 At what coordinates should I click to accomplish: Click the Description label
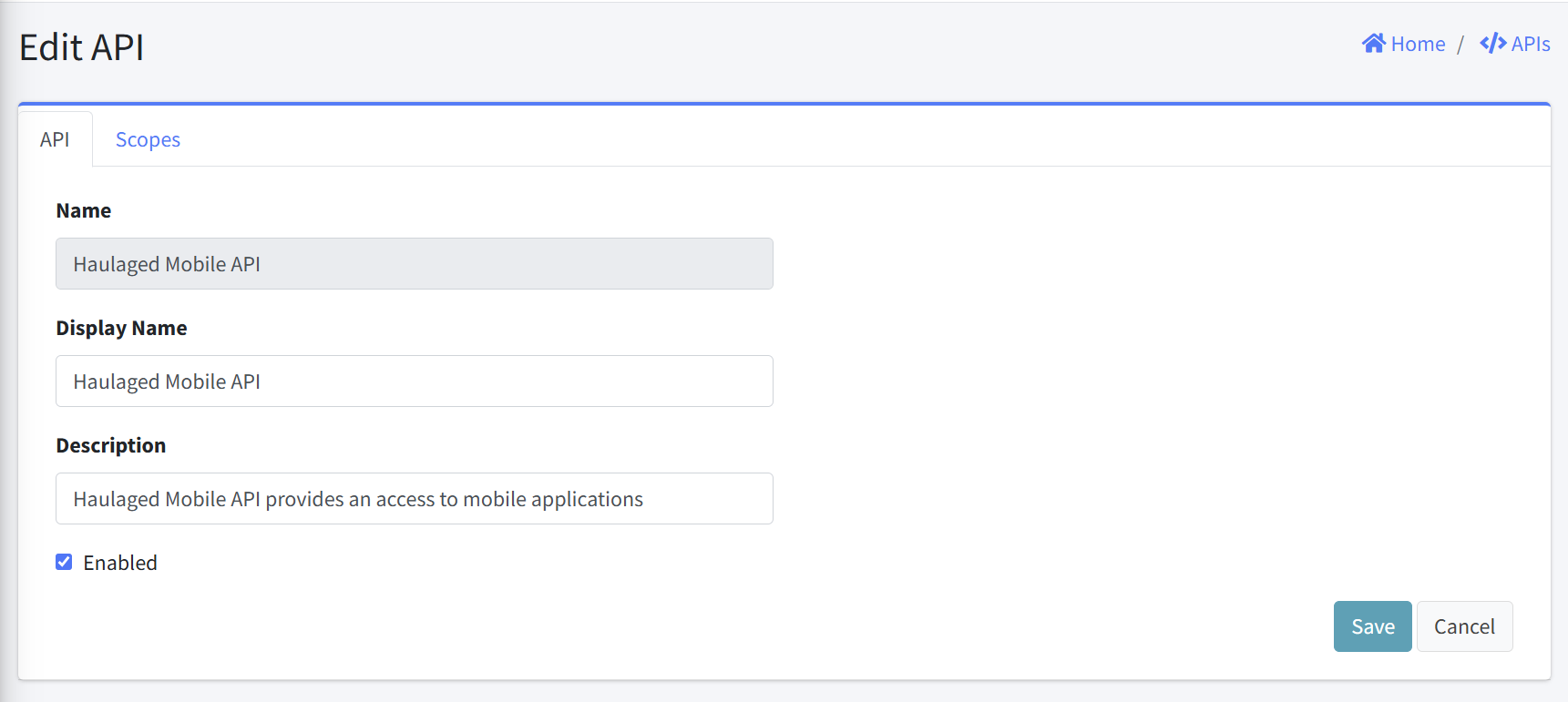pos(111,445)
